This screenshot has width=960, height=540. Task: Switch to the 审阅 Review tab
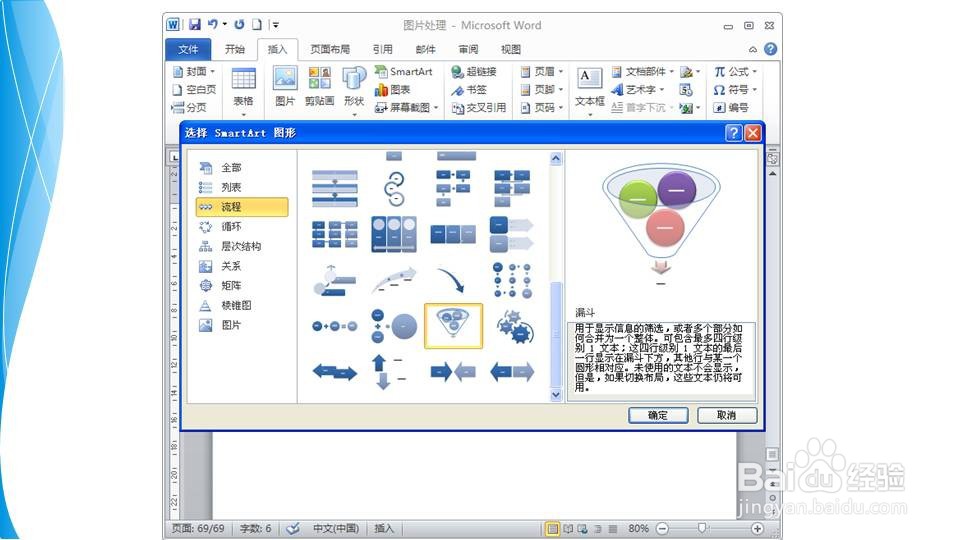pyautogui.click(x=468, y=49)
